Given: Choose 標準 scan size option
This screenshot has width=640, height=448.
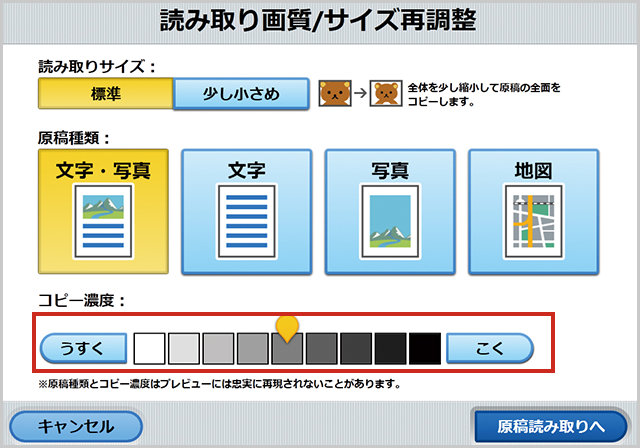Looking at the screenshot, I should coord(105,95).
